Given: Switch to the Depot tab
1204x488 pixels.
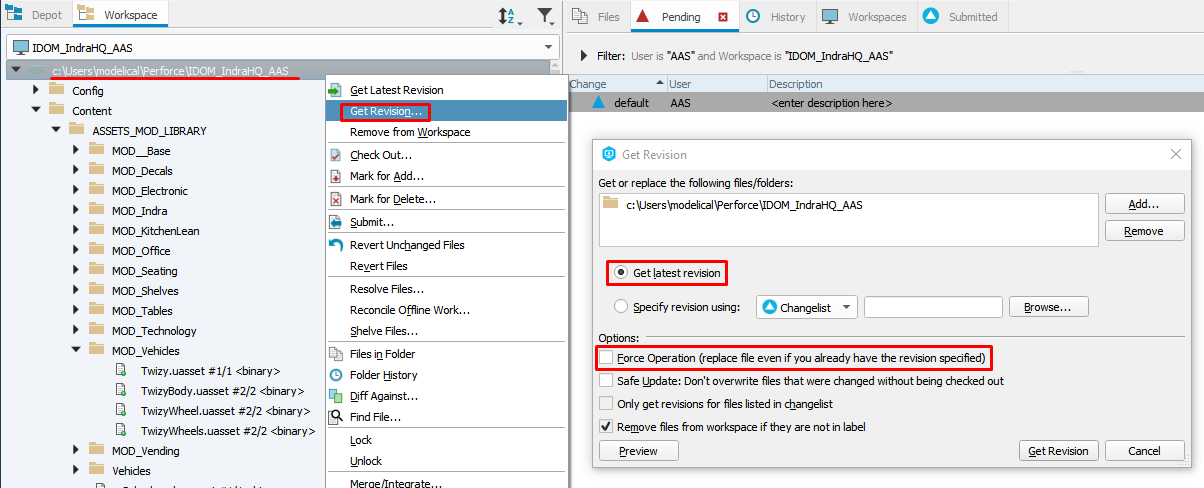Looking at the screenshot, I should 34,15.
